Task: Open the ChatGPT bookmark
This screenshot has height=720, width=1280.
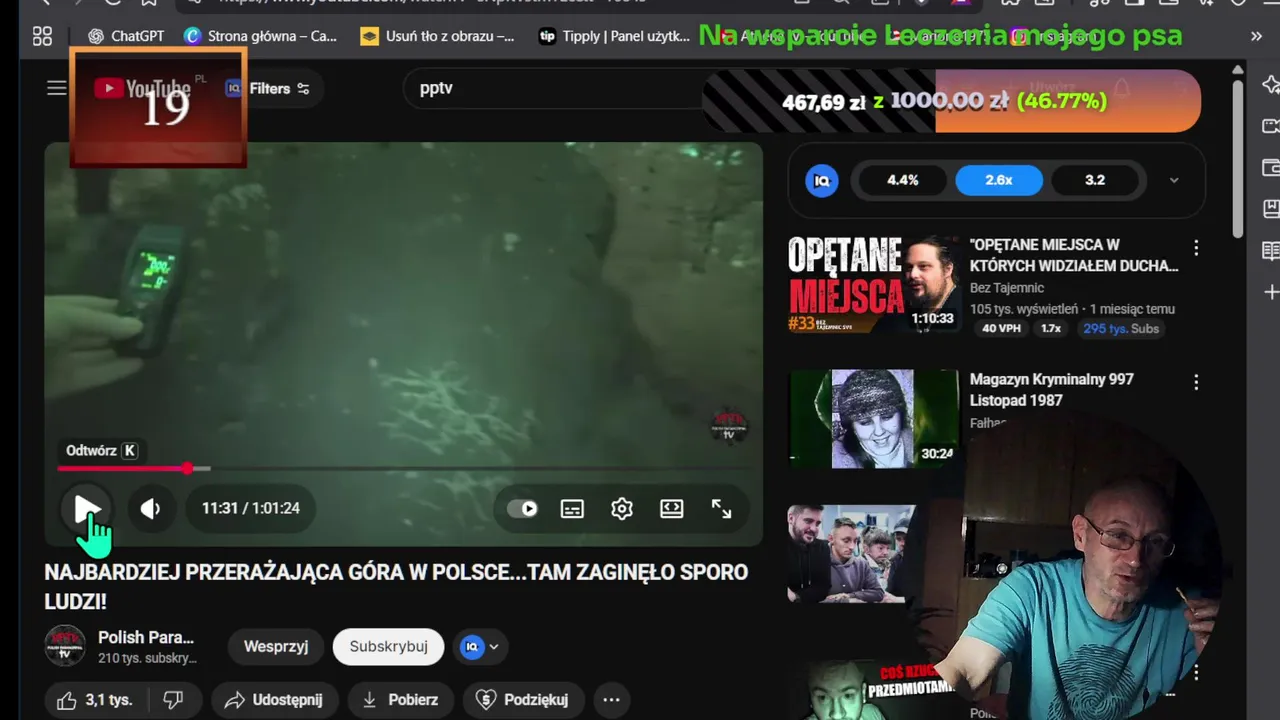Action: pyautogui.click(x=126, y=36)
